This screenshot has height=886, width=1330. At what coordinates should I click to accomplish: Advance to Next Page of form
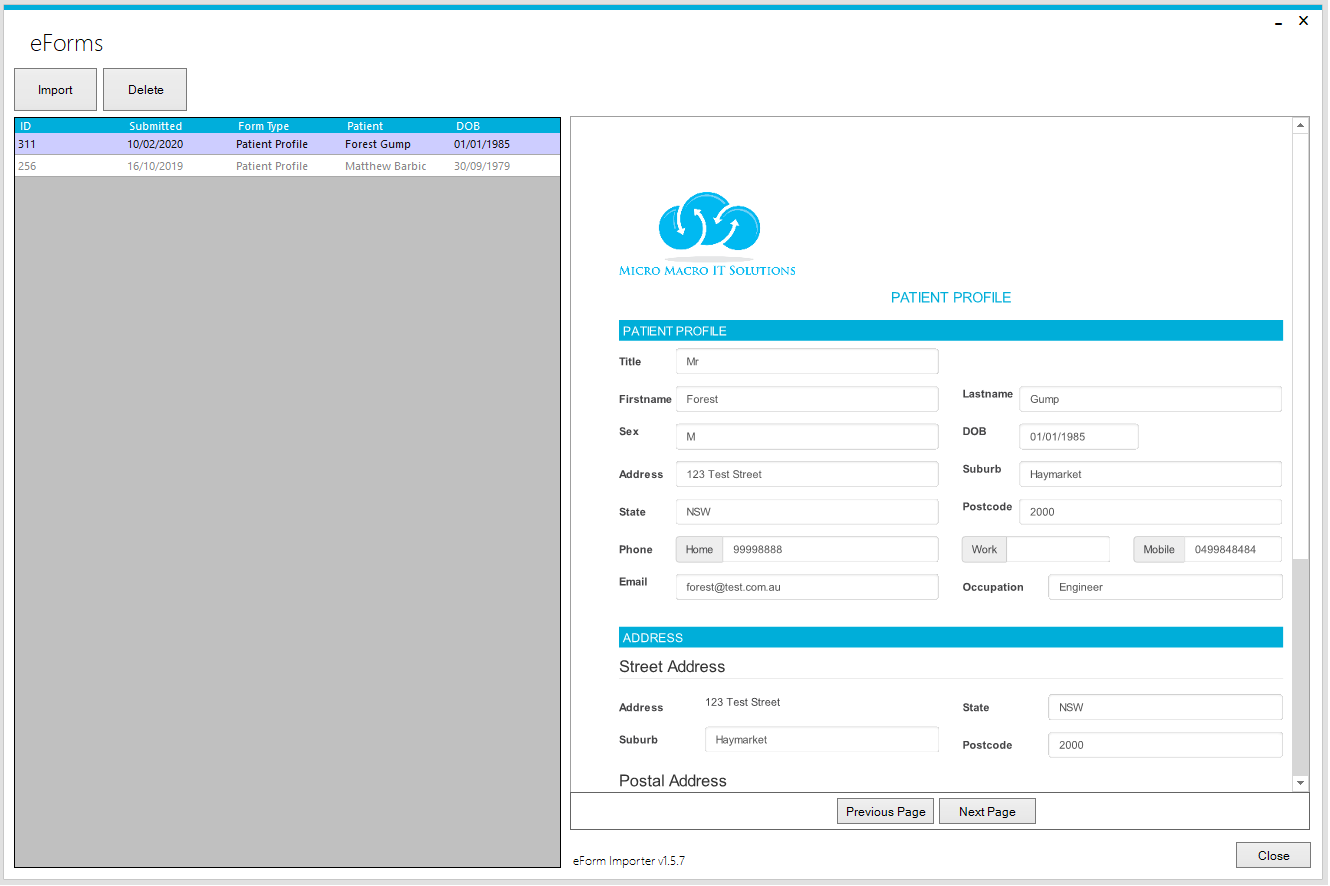pyautogui.click(x=987, y=811)
